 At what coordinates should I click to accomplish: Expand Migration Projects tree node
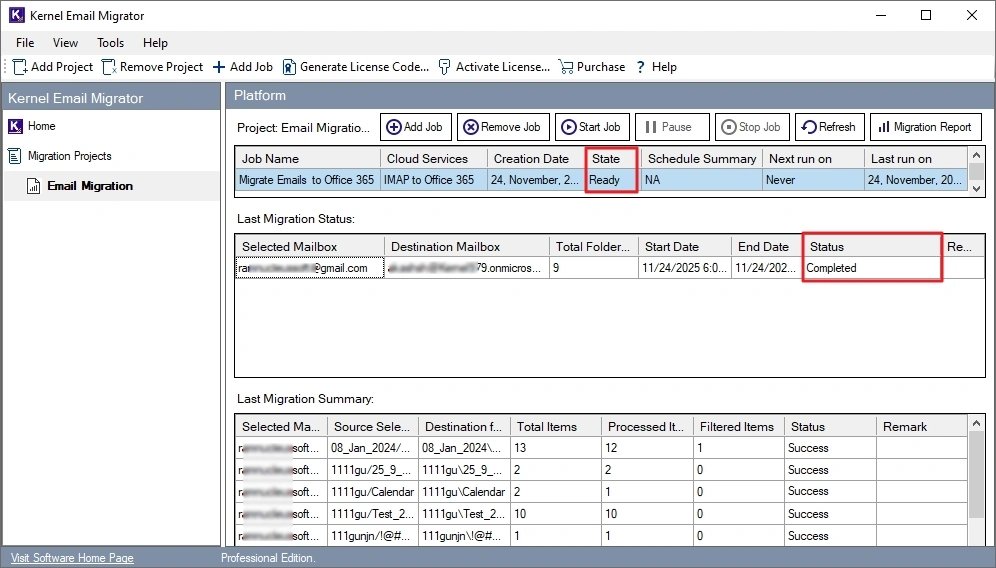[69, 156]
